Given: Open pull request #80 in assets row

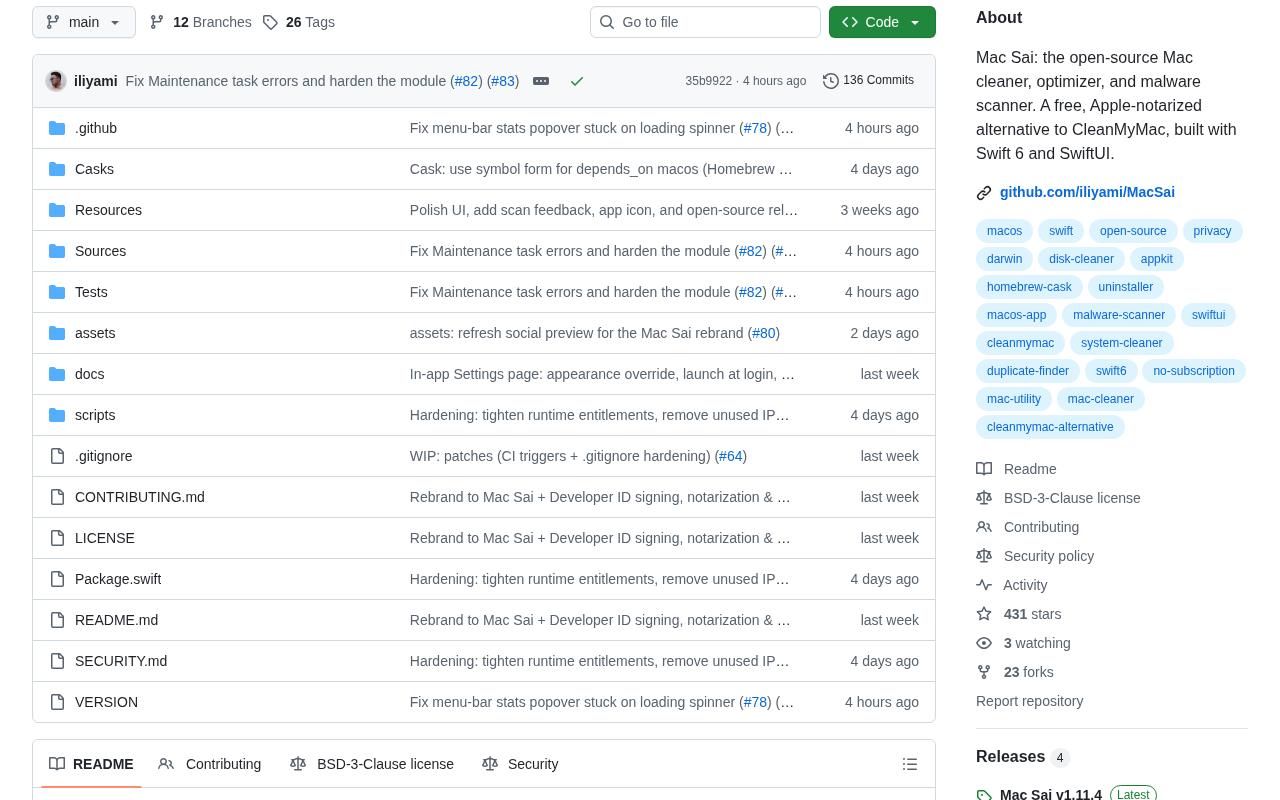Looking at the screenshot, I should (x=764, y=333).
